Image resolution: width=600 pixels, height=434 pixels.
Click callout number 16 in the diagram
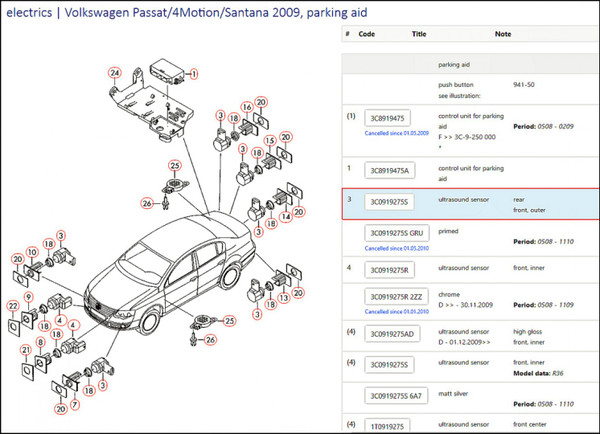[247, 106]
